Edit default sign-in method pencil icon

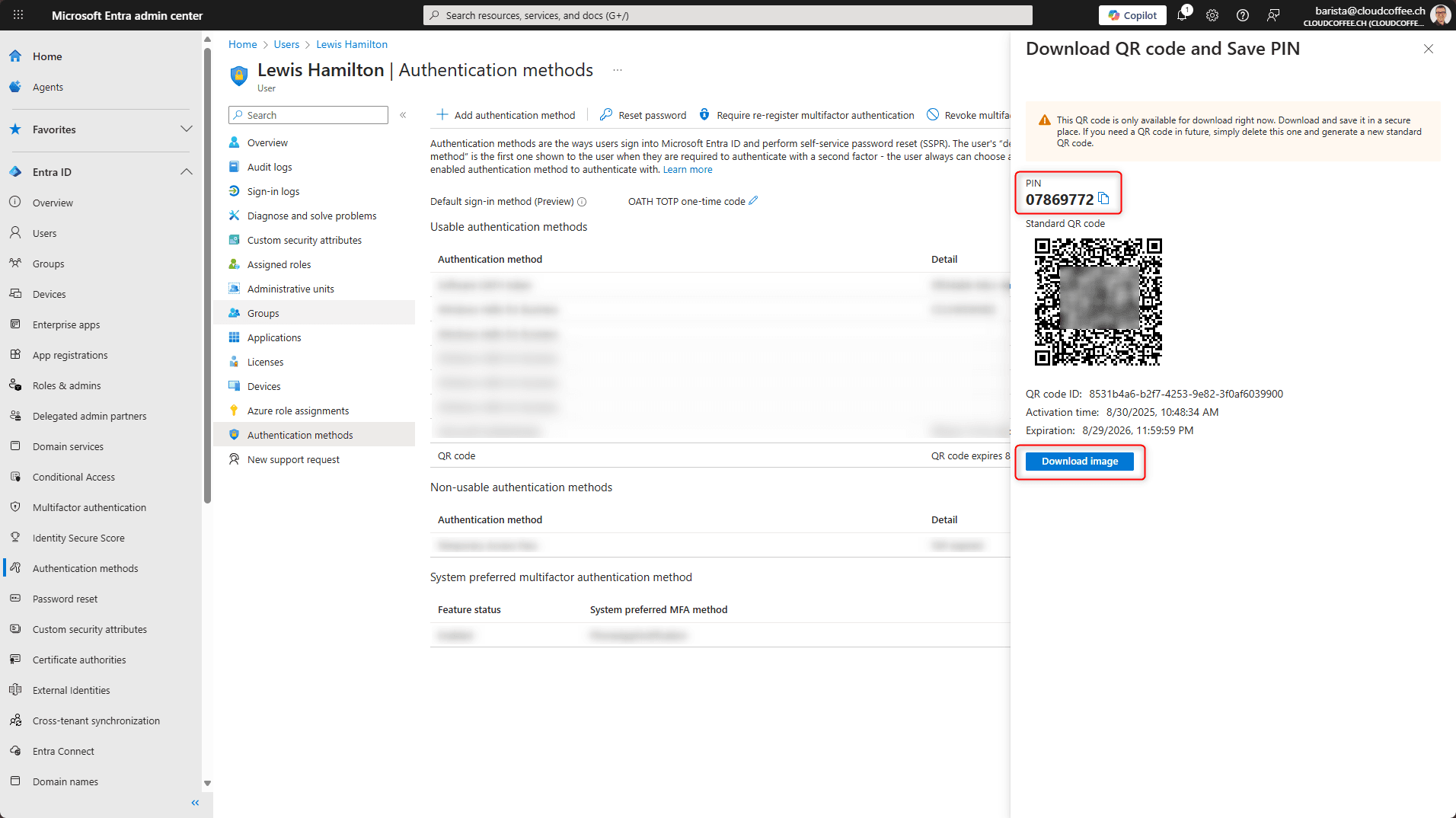[x=754, y=201]
